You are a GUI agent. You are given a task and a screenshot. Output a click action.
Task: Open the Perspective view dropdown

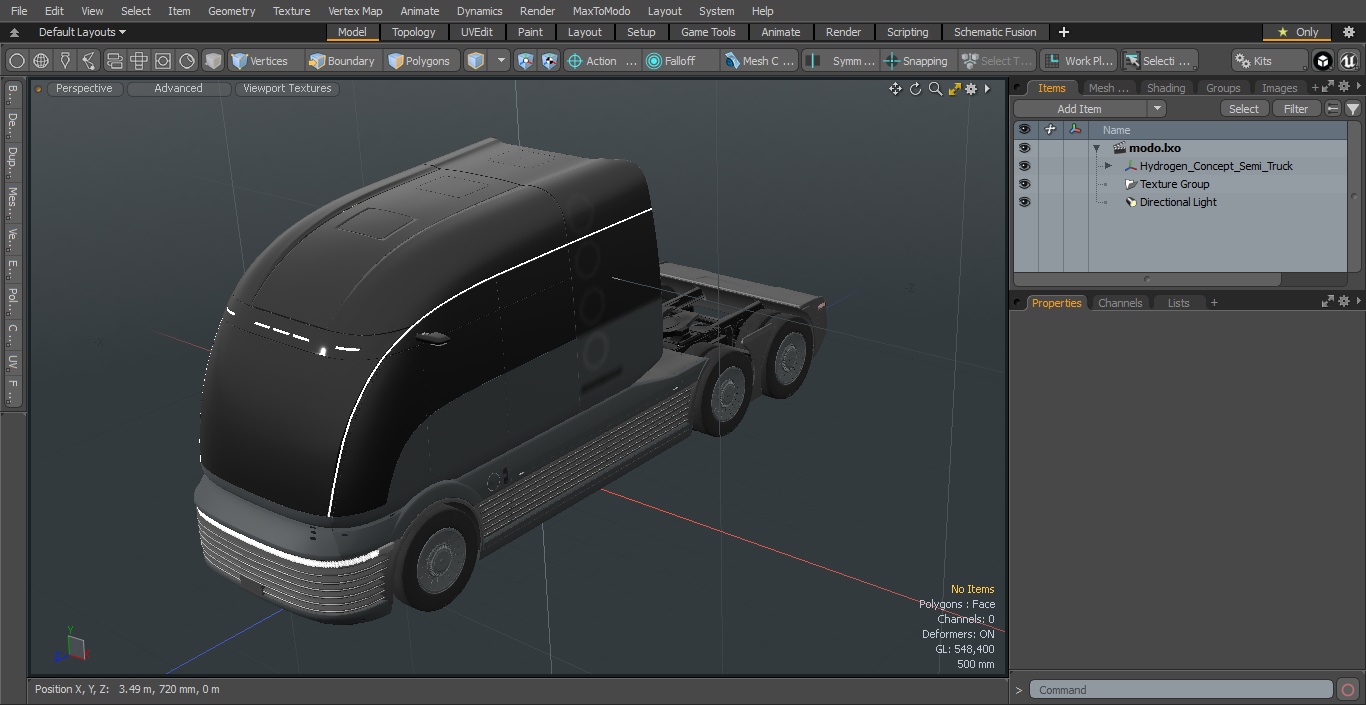[84, 88]
